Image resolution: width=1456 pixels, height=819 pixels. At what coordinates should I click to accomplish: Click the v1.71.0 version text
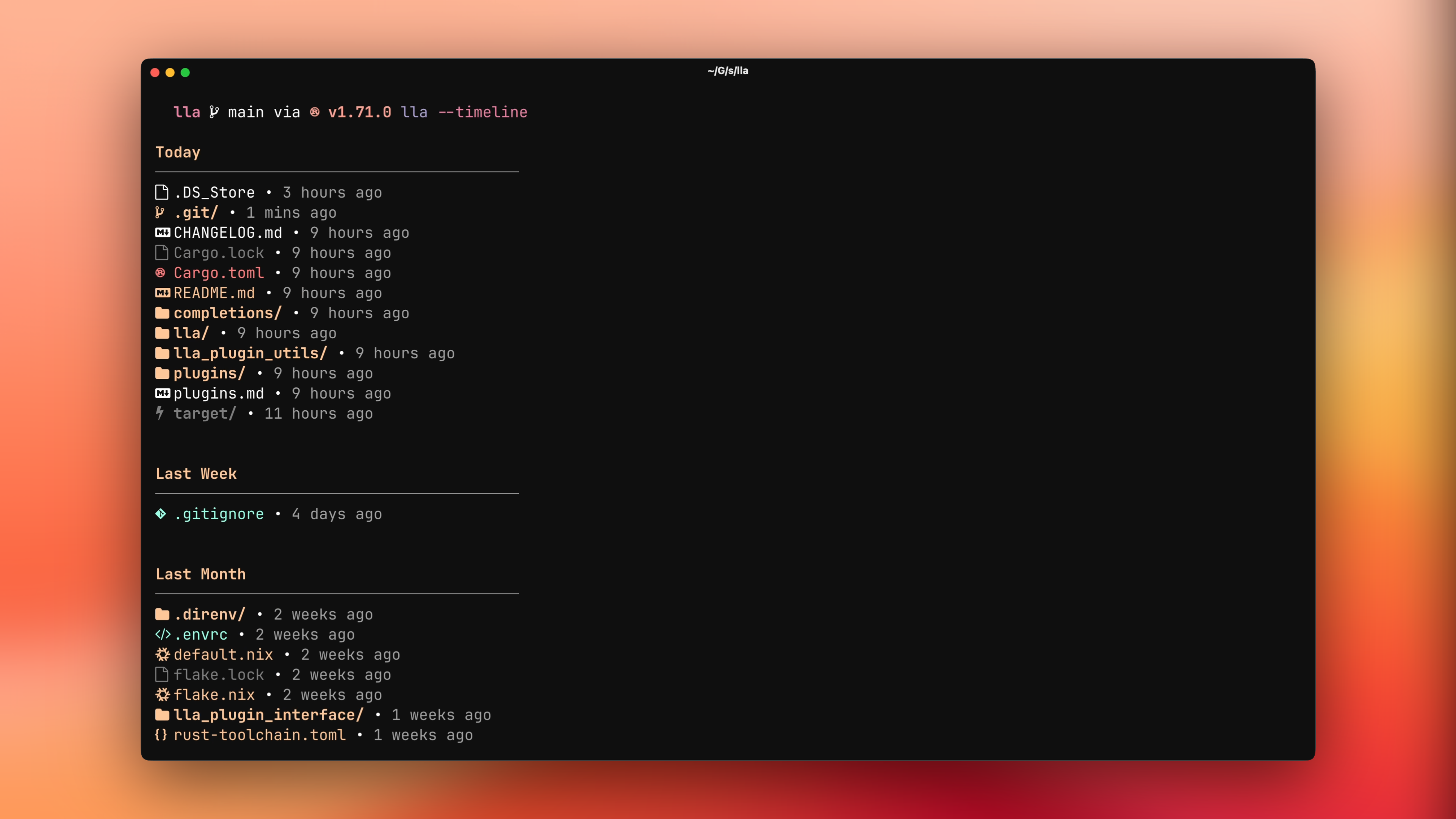click(360, 112)
